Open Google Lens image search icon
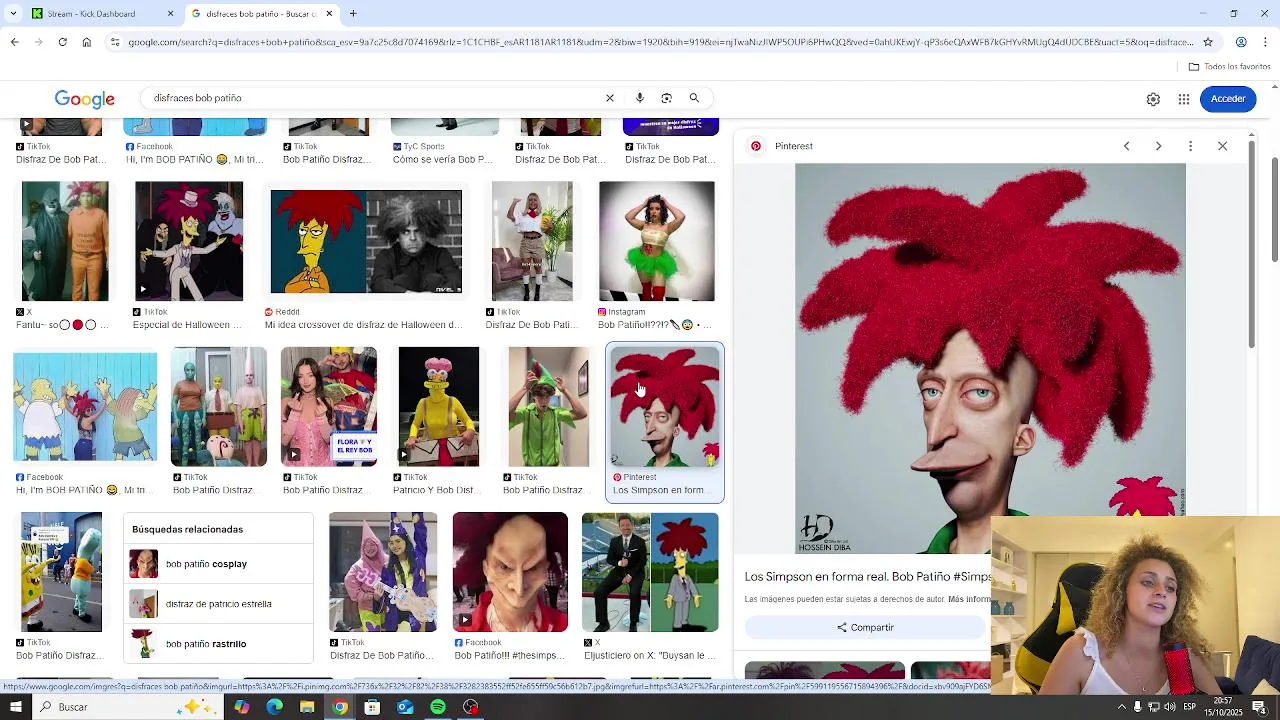 [667, 98]
